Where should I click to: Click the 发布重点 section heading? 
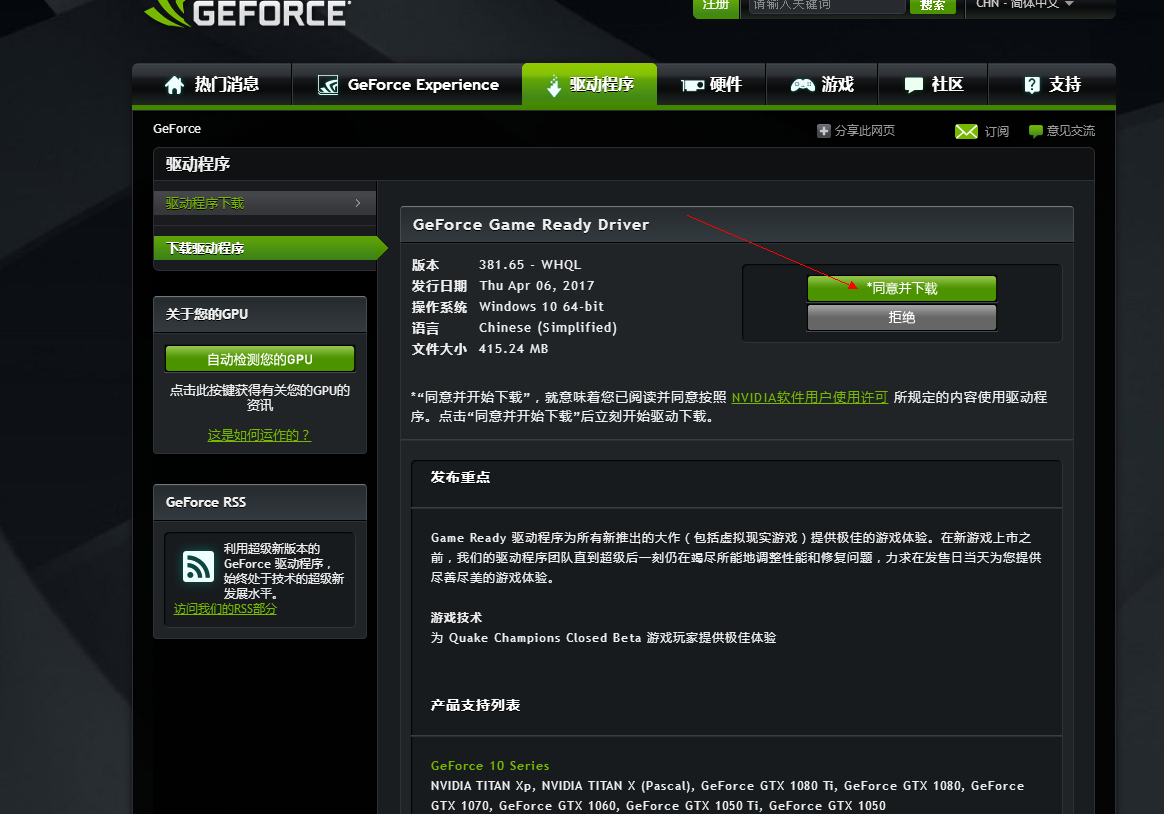(460, 477)
